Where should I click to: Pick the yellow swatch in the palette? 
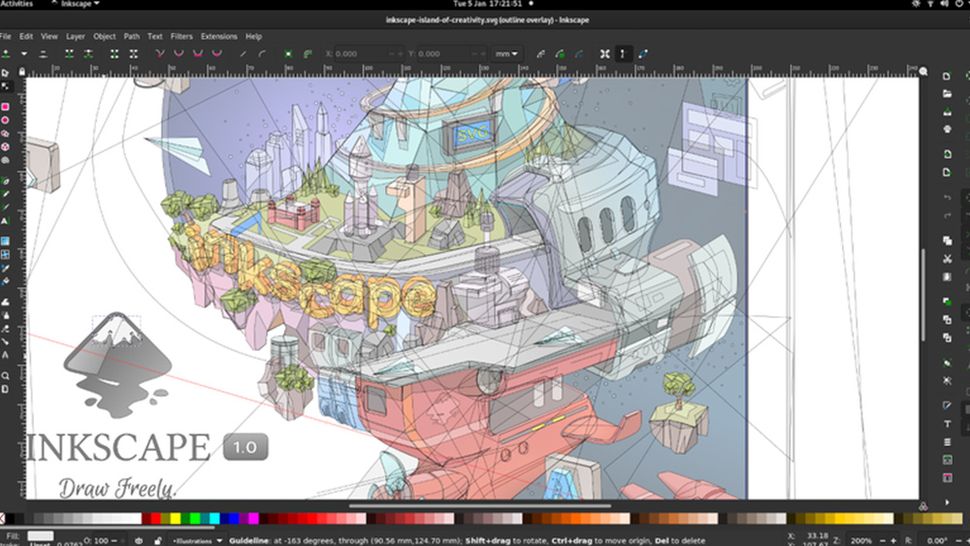point(176,519)
